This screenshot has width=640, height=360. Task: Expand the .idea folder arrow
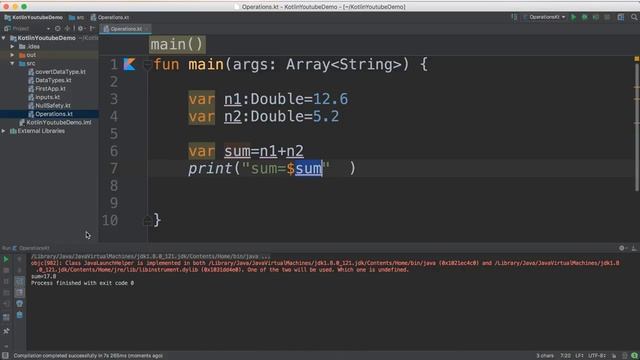[12, 47]
